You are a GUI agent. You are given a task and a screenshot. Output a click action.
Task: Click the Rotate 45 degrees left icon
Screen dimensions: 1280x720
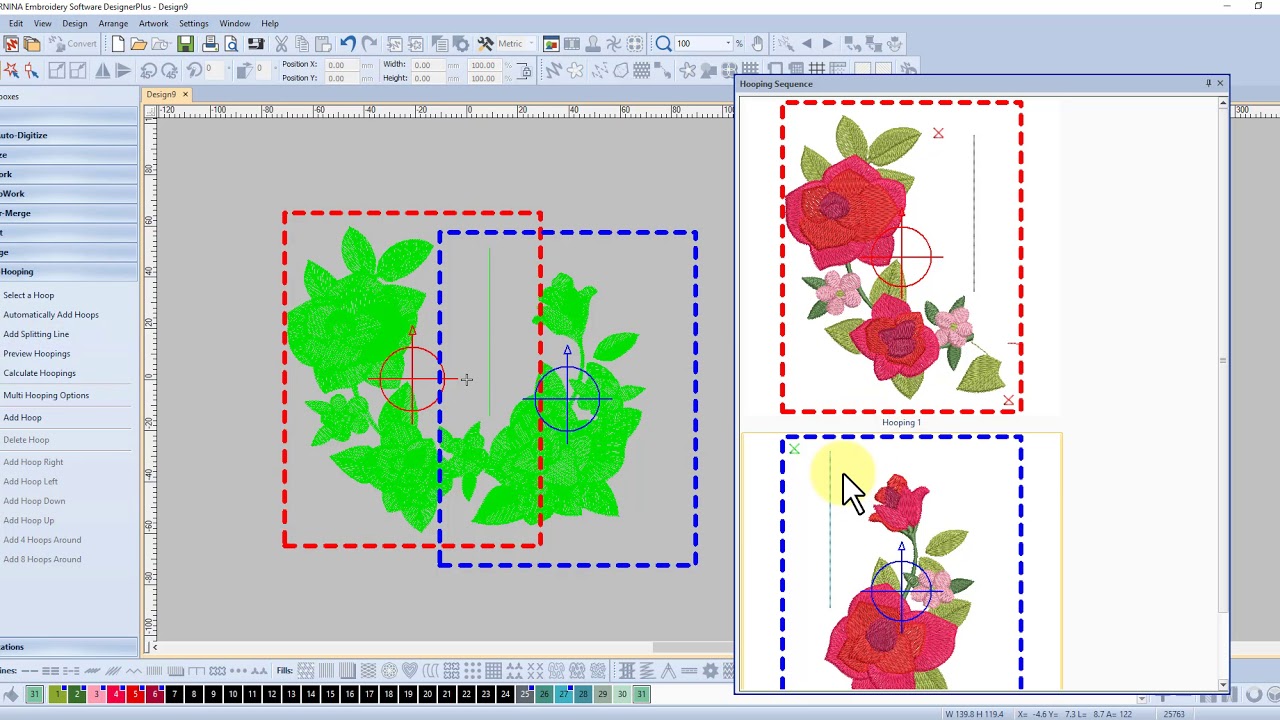pos(148,70)
